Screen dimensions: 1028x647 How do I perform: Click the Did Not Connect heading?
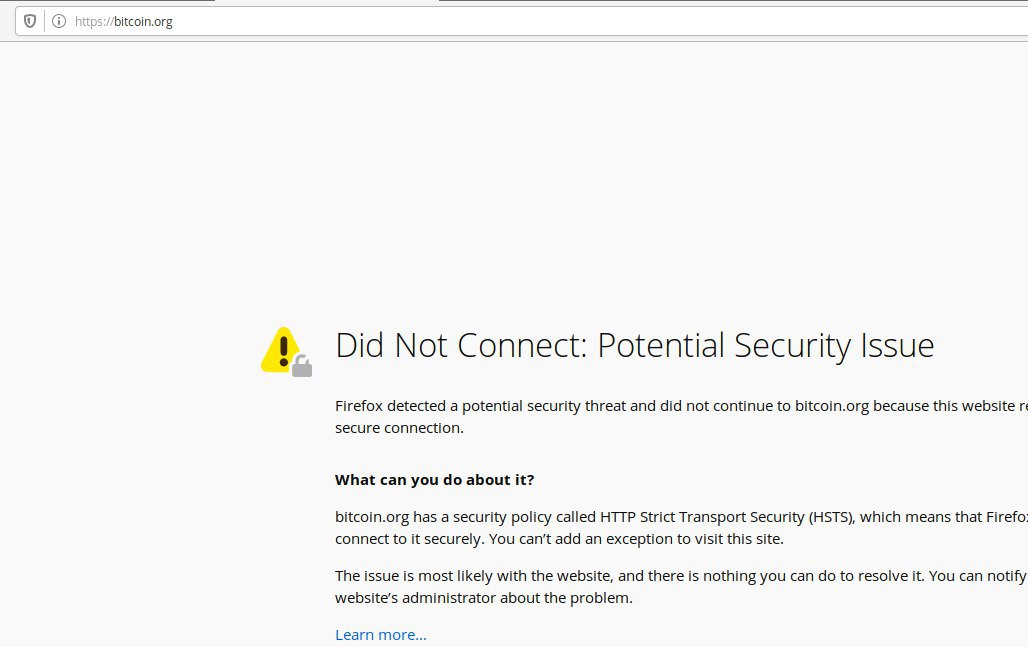[x=634, y=345]
